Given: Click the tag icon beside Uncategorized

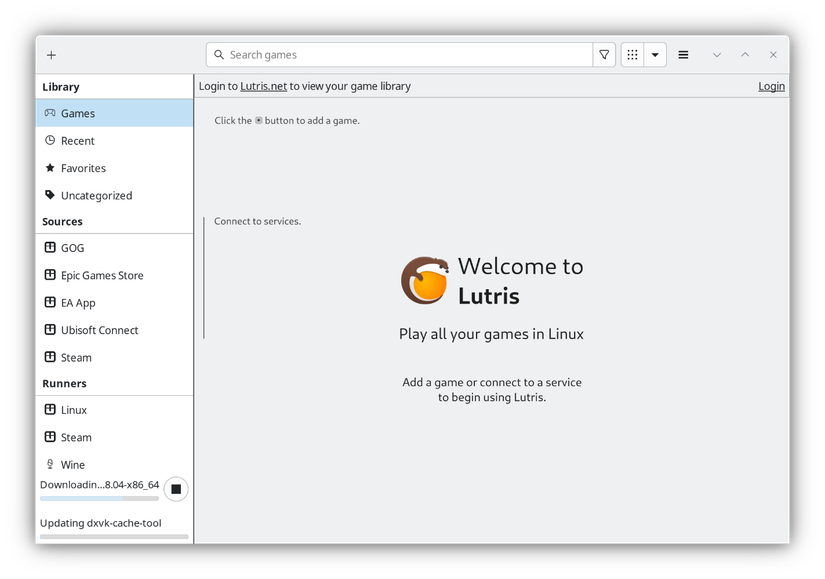Looking at the screenshot, I should (x=50, y=195).
